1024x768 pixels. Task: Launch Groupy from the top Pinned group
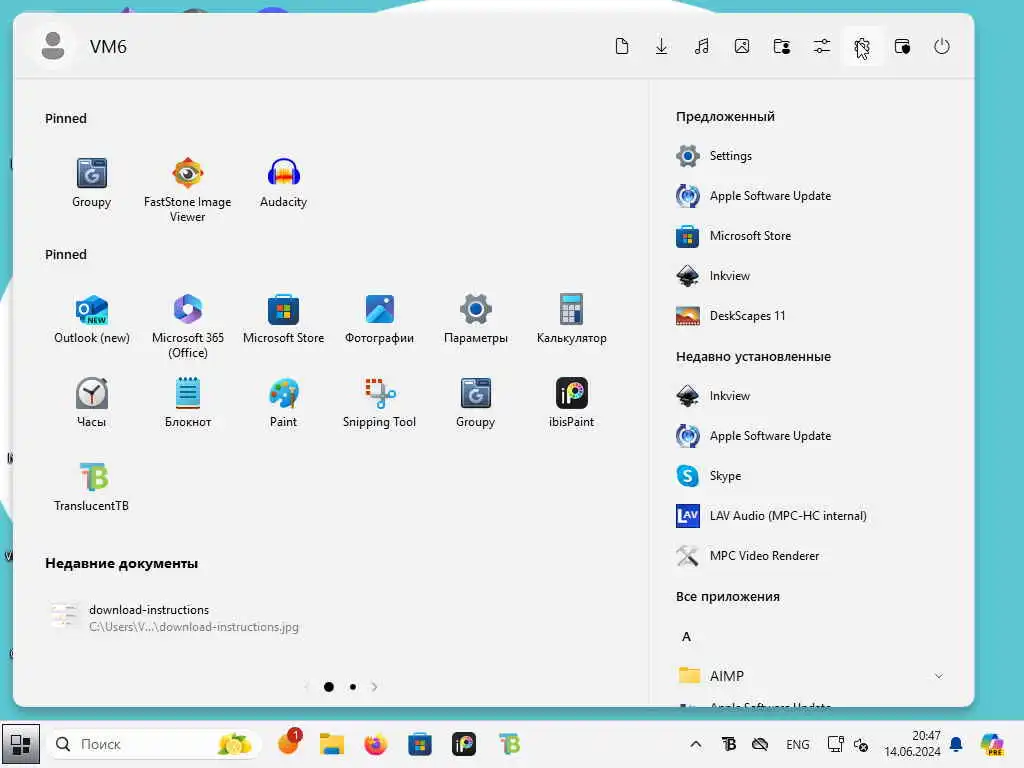tap(91, 183)
